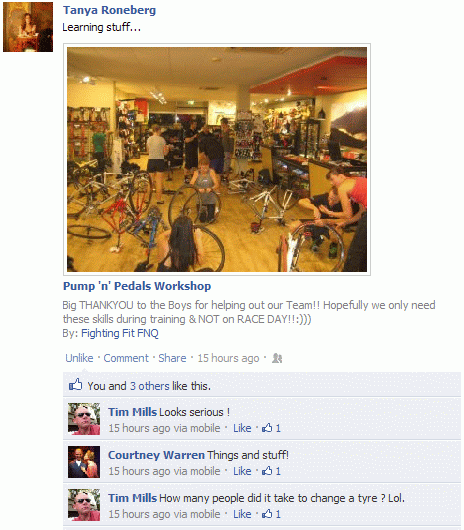Like Courtney Warren's comment

(242, 471)
